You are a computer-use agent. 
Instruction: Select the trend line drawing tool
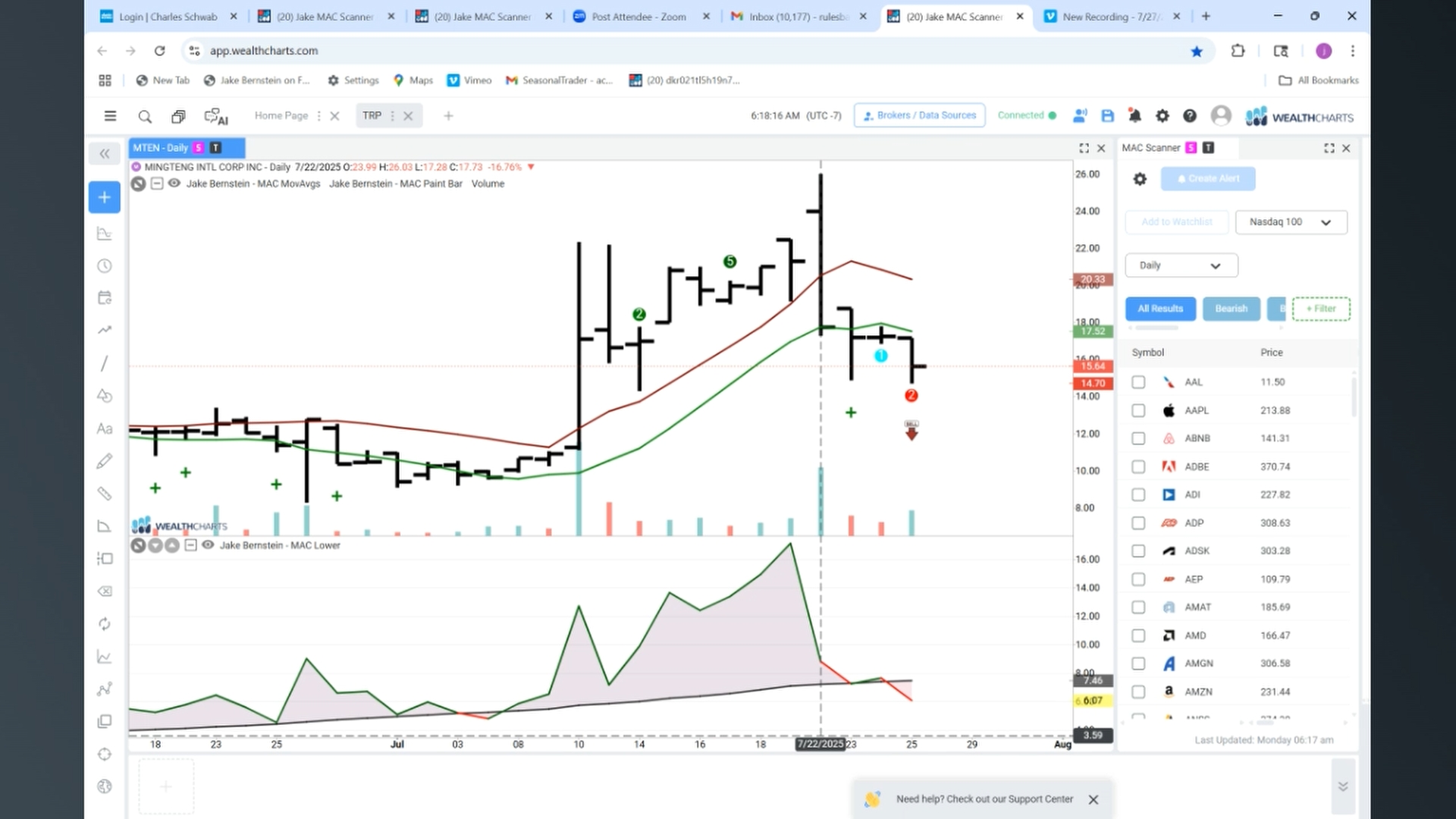(x=105, y=363)
